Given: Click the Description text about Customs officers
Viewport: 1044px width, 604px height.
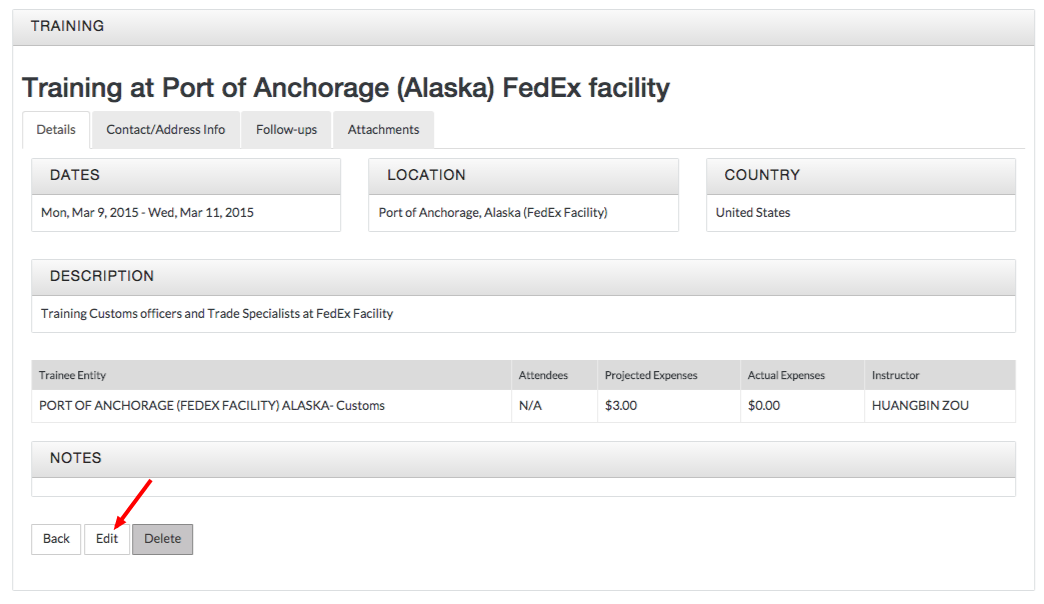Looking at the screenshot, I should (x=217, y=314).
